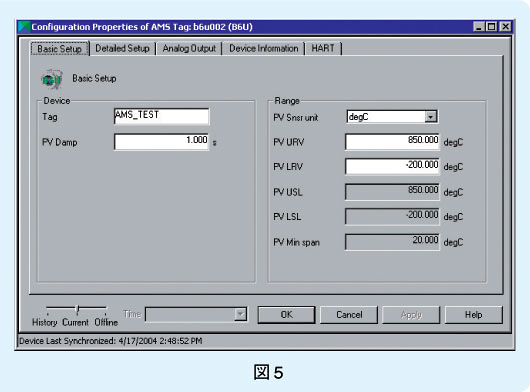The height and width of the screenshot is (392, 530).
Task: Click the Cancel button
Action: click(x=349, y=315)
